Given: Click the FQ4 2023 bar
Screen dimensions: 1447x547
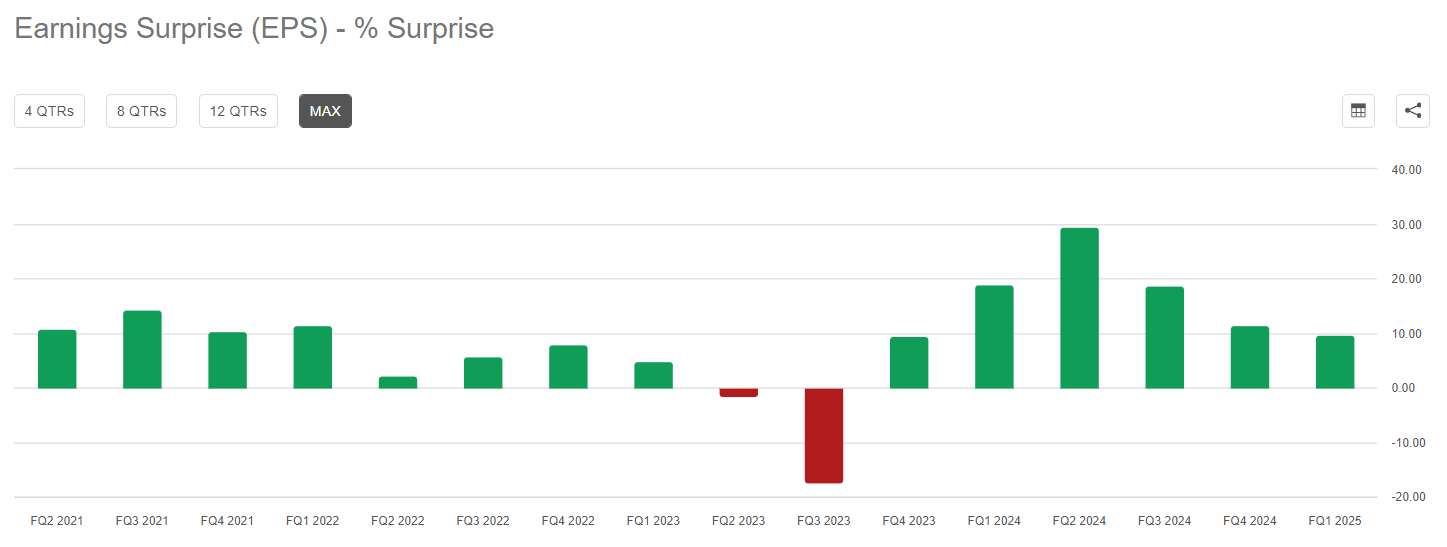Looking at the screenshot, I should [x=909, y=363].
